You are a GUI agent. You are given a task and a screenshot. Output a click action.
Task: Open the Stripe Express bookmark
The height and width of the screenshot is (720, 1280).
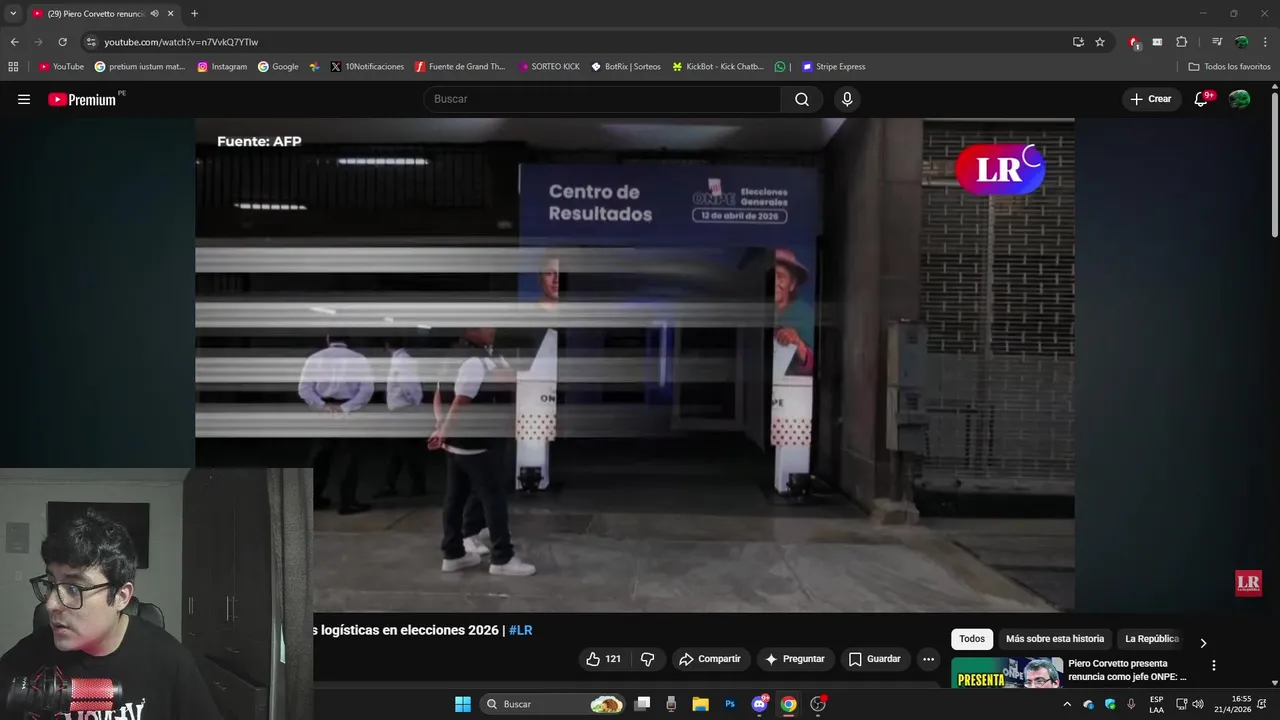(x=833, y=67)
